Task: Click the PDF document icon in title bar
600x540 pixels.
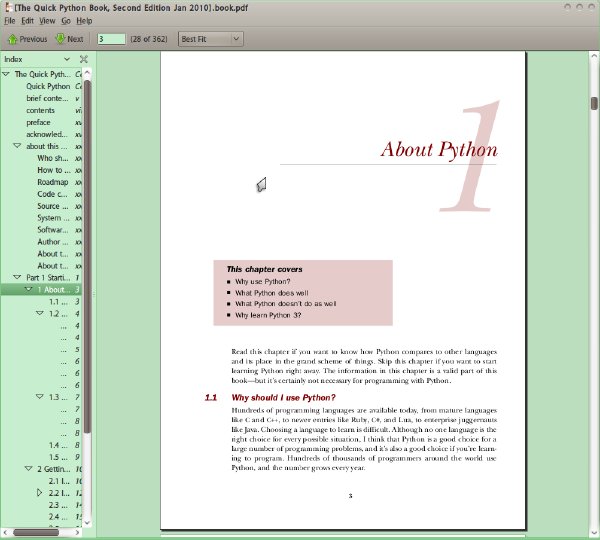Action: tap(7, 7)
